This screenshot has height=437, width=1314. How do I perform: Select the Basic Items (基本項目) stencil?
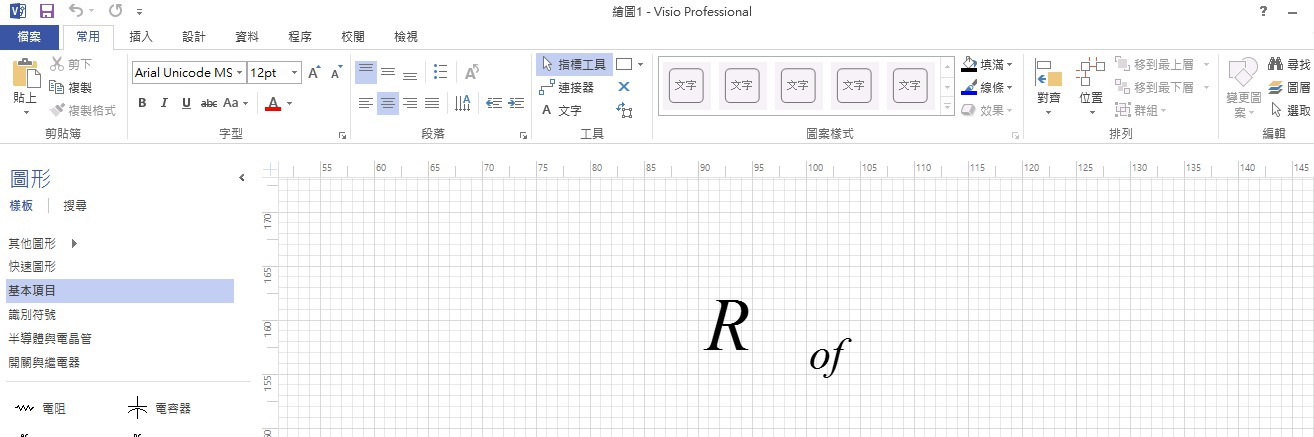click(118, 291)
